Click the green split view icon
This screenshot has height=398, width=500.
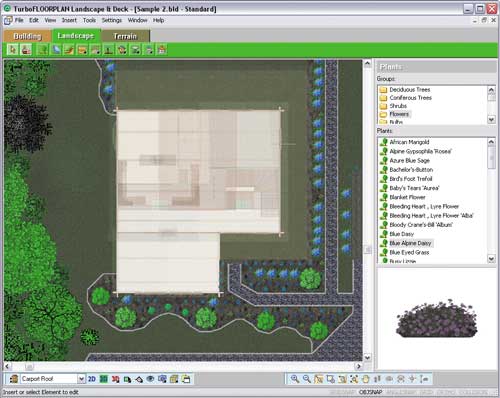coord(104,379)
